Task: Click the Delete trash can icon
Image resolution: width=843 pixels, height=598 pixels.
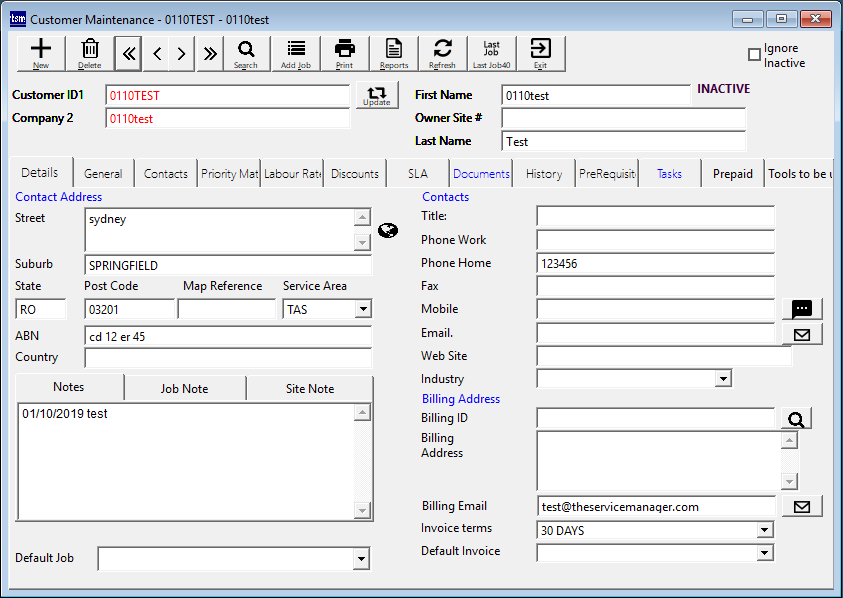Action: coord(90,53)
